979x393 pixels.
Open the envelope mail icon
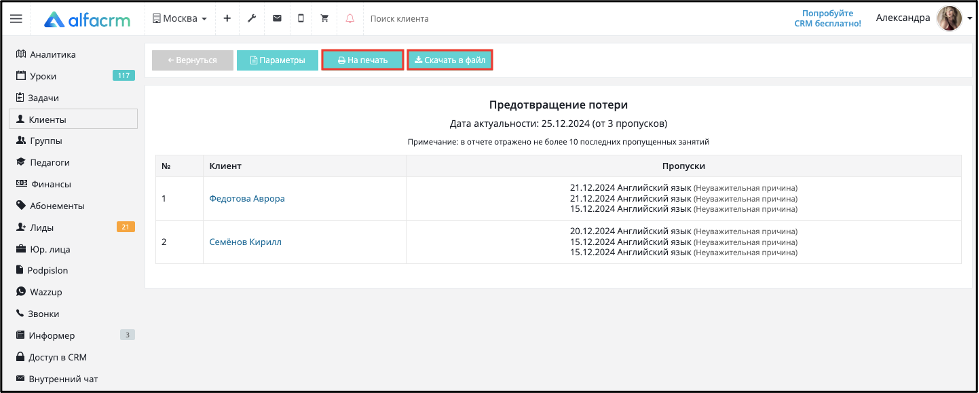pos(277,19)
